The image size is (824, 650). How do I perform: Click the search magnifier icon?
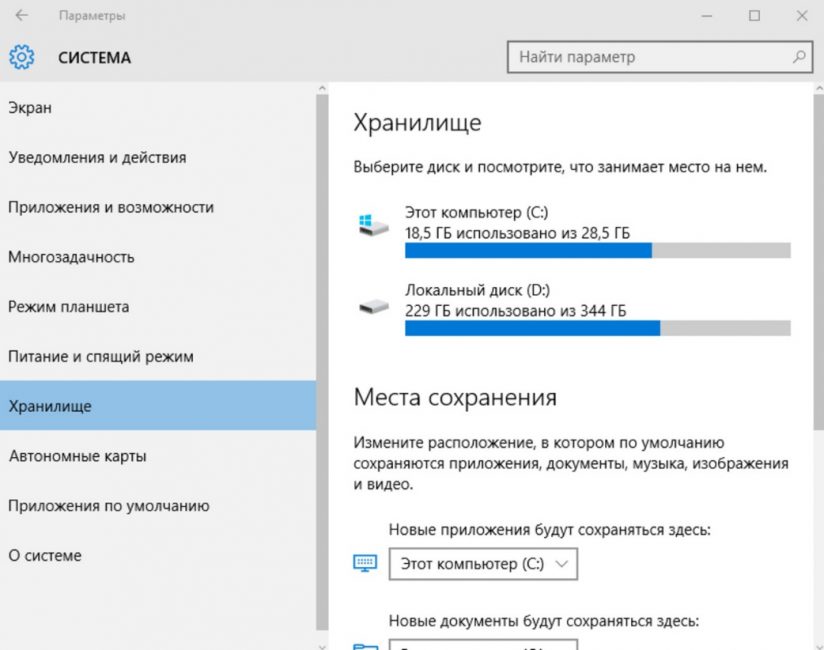pyautogui.click(x=799, y=56)
